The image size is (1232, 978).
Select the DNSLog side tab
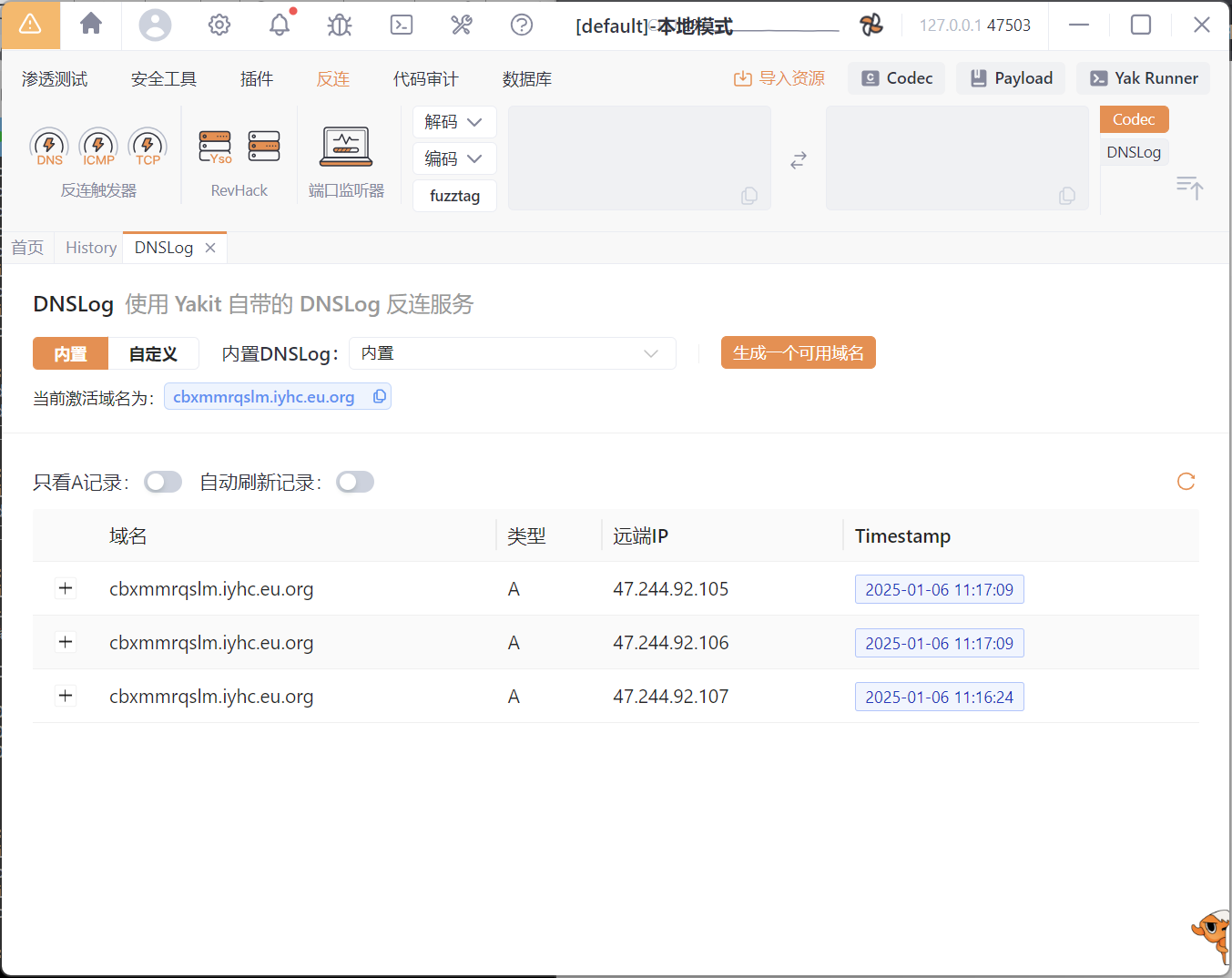1134,152
